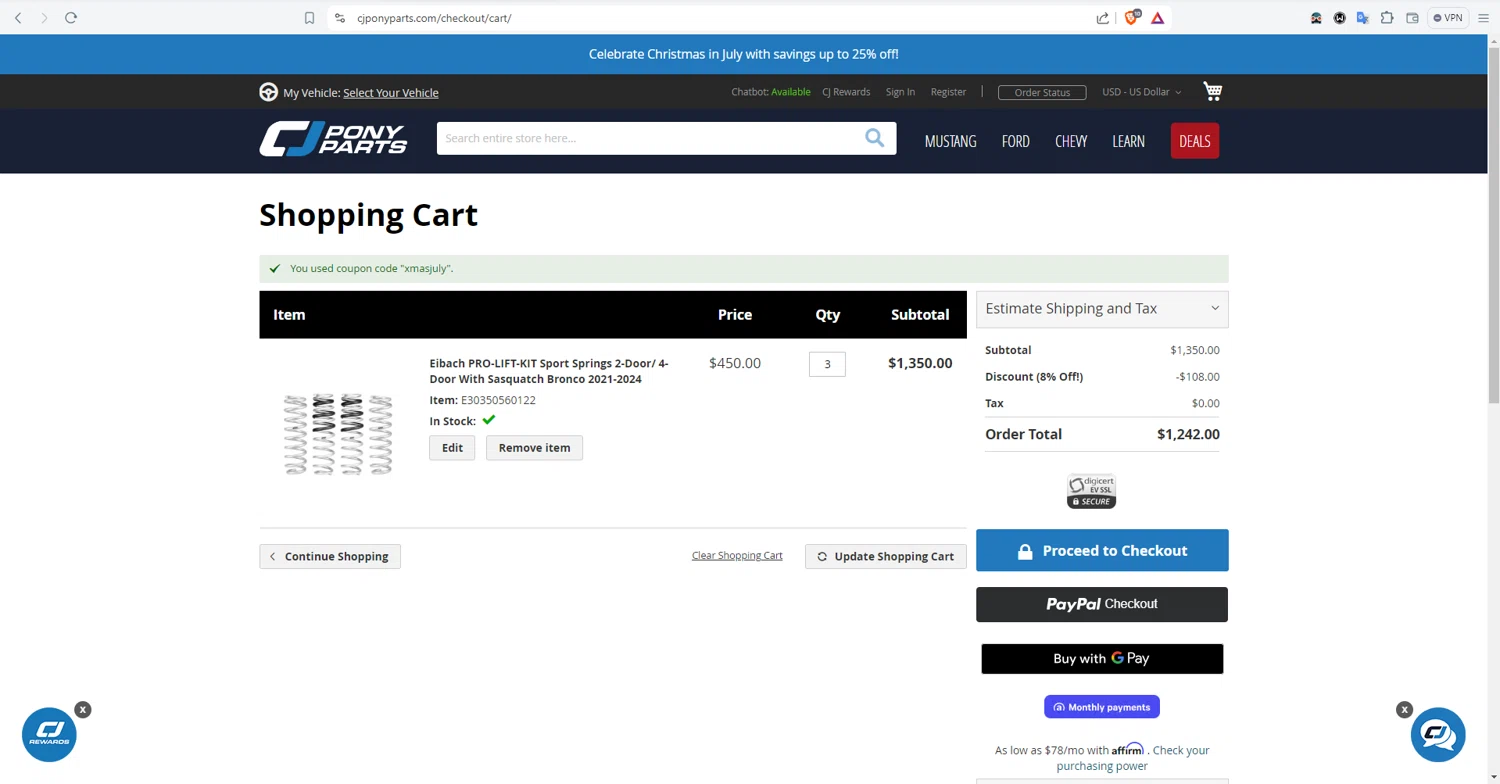Click the VPN button in the toolbar
Viewport: 1500px width, 784px height.
click(x=1447, y=18)
